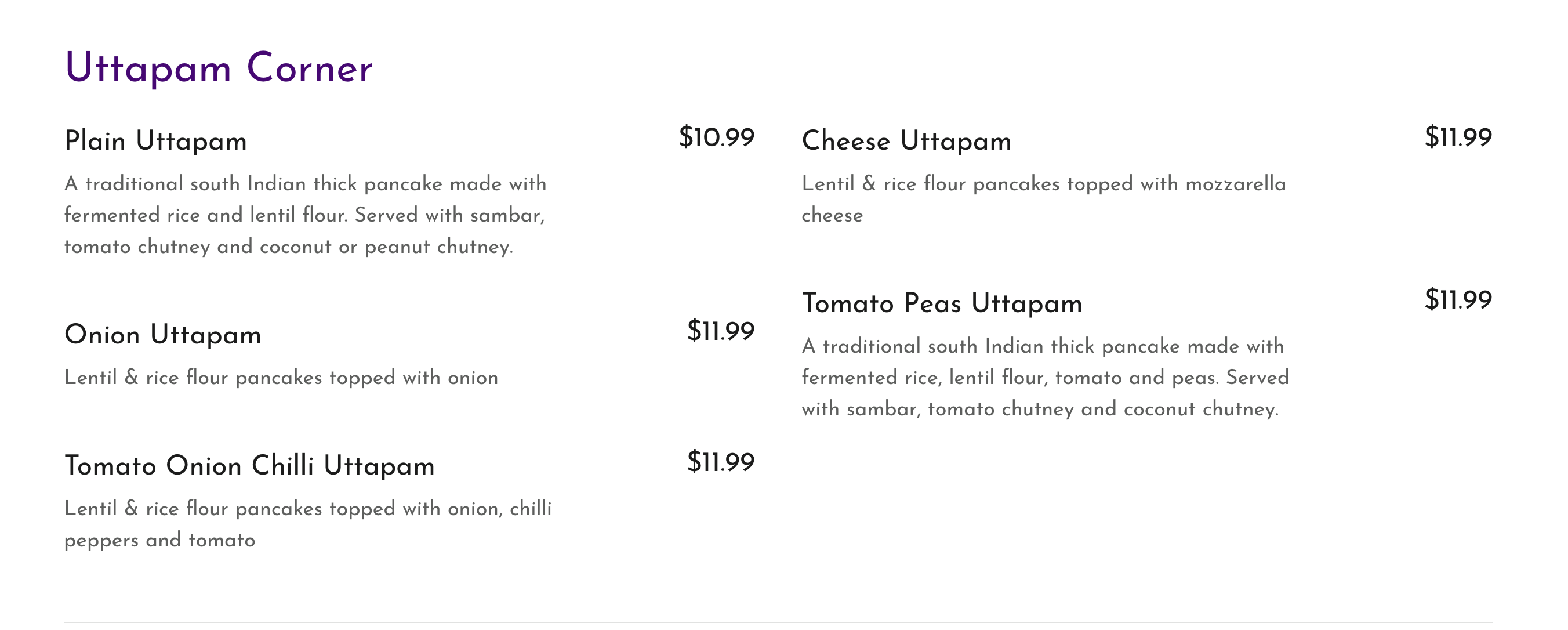Open the Cheese Uttapam menu item
1568x630 pixels.
pyautogui.click(x=906, y=141)
